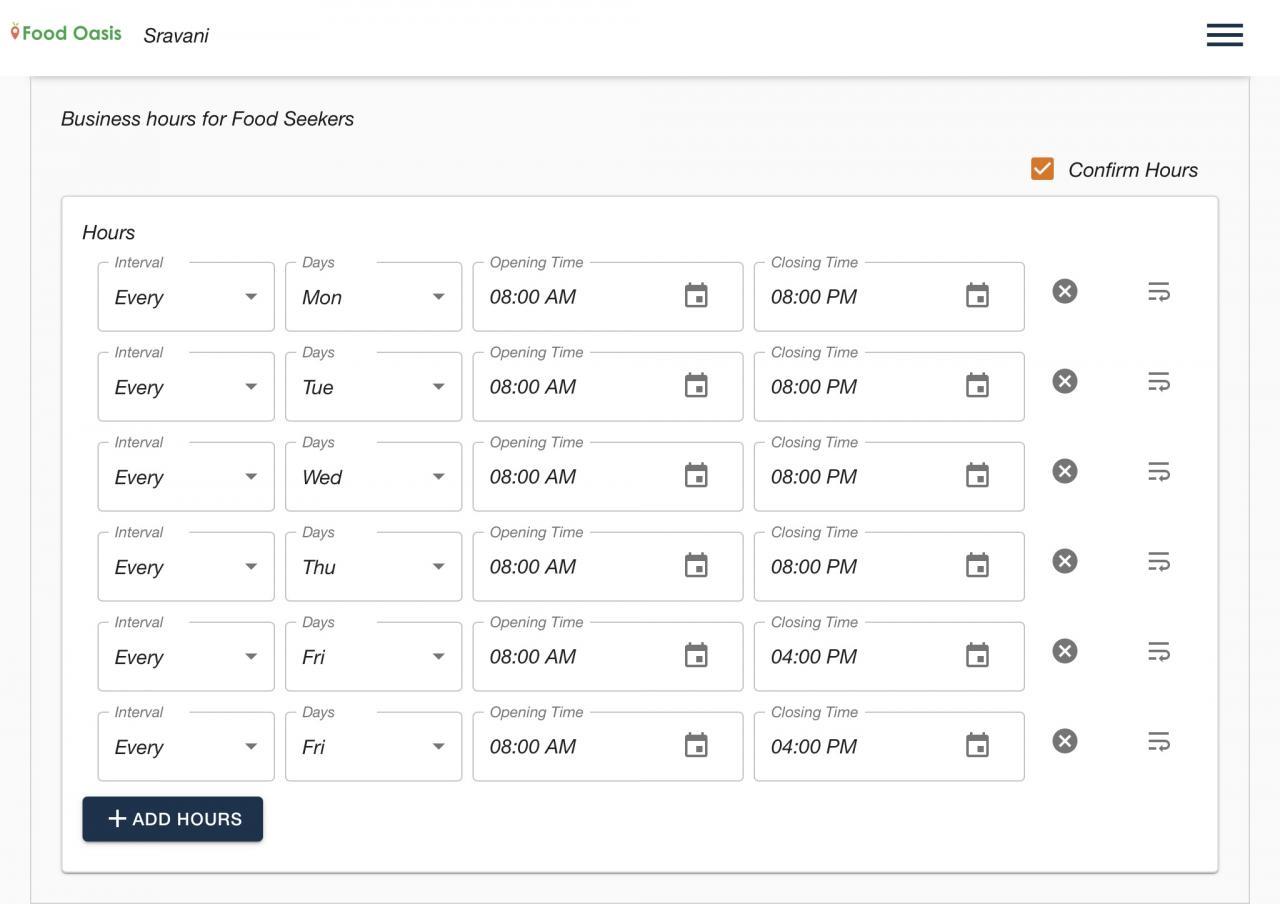The width and height of the screenshot is (1280, 904).
Task: Open time picker icon for Tue Closing Time
Action: click(x=977, y=385)
